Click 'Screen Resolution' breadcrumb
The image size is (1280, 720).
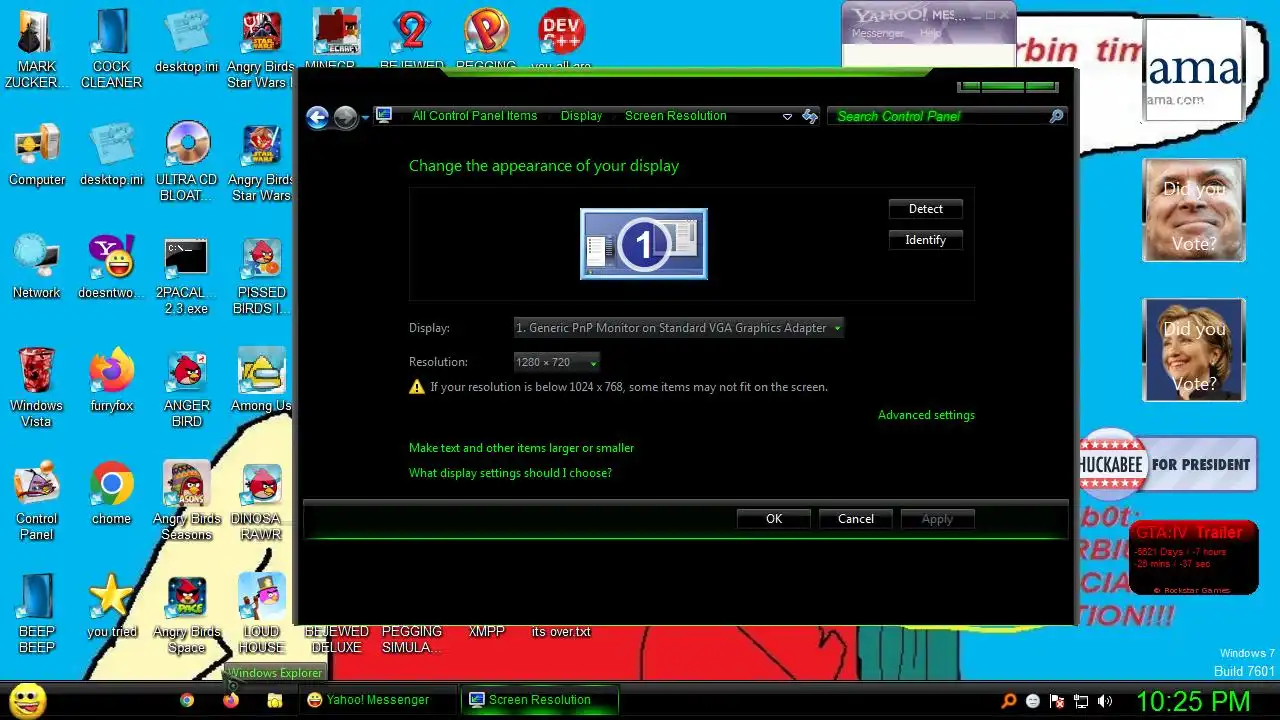pyautogui.click(x=676, y=116)
